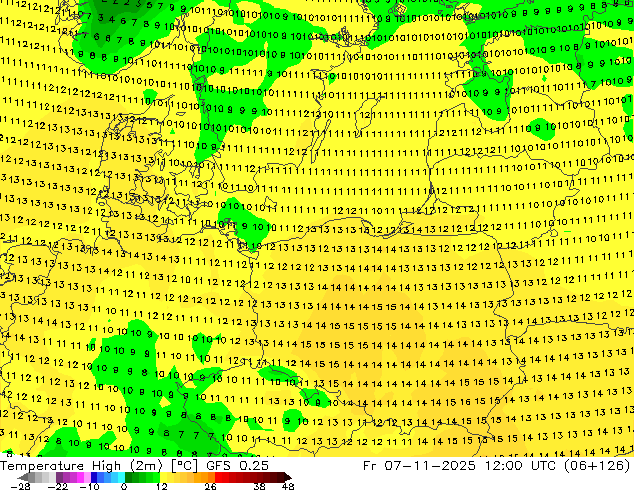The image size is (634, 490).
Task: Click the dark maroon right arrow tip of the legend
Action: point(288,477)
